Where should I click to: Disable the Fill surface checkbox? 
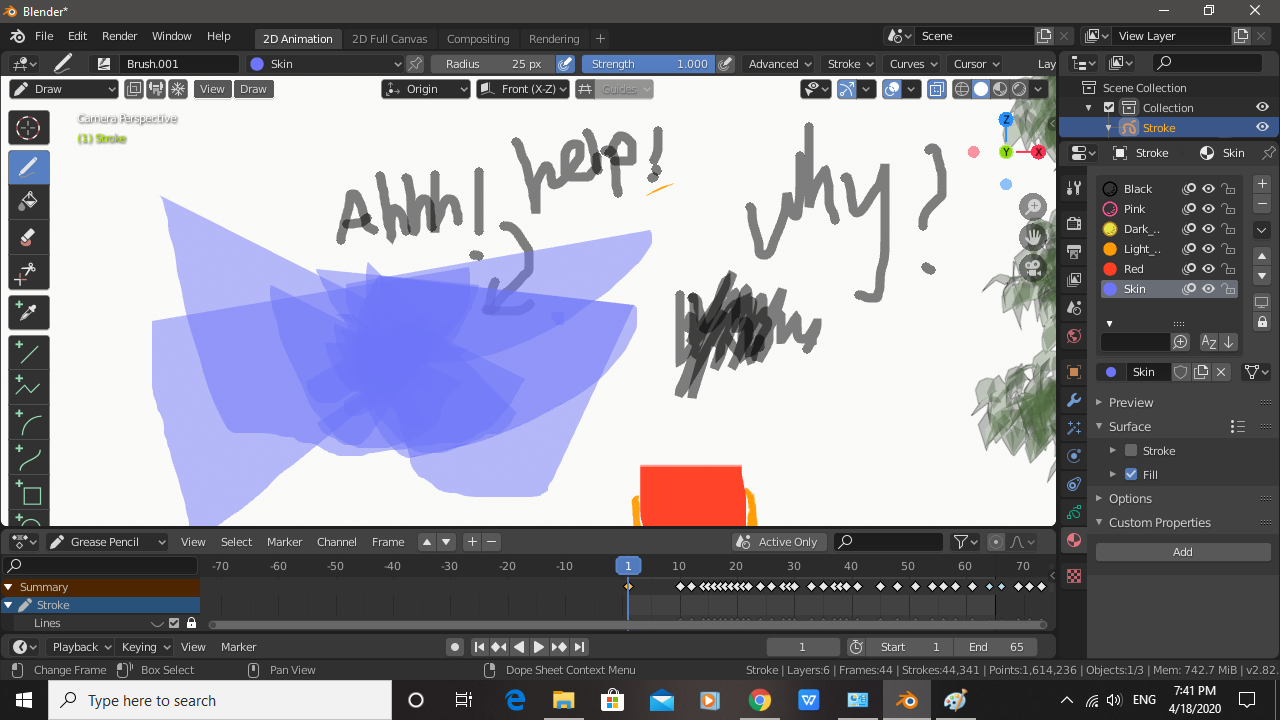coord(1131,475)
